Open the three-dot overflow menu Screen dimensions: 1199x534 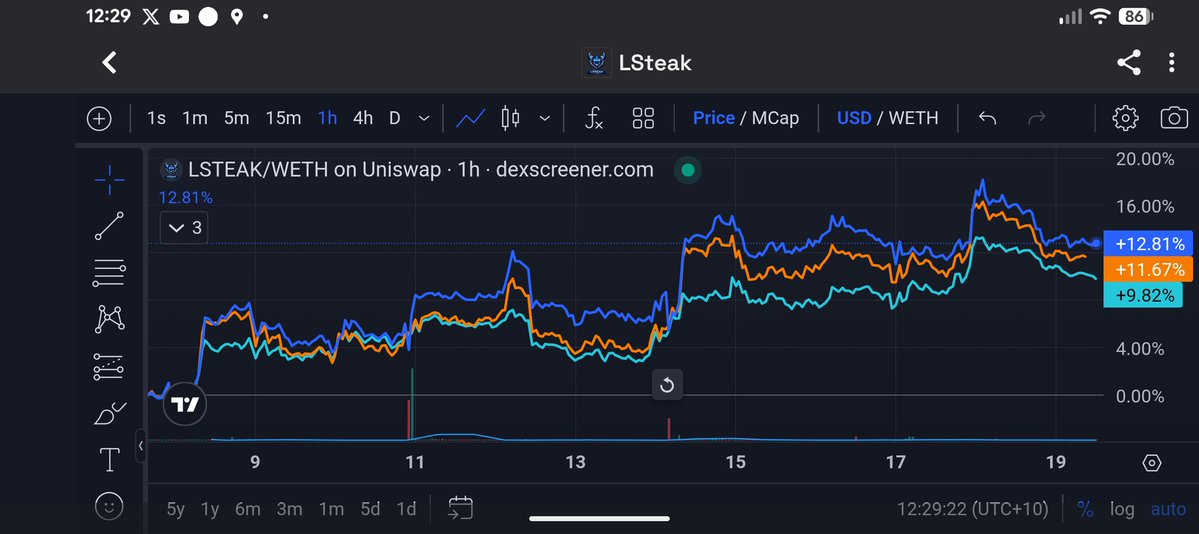tap(1171, 63)
